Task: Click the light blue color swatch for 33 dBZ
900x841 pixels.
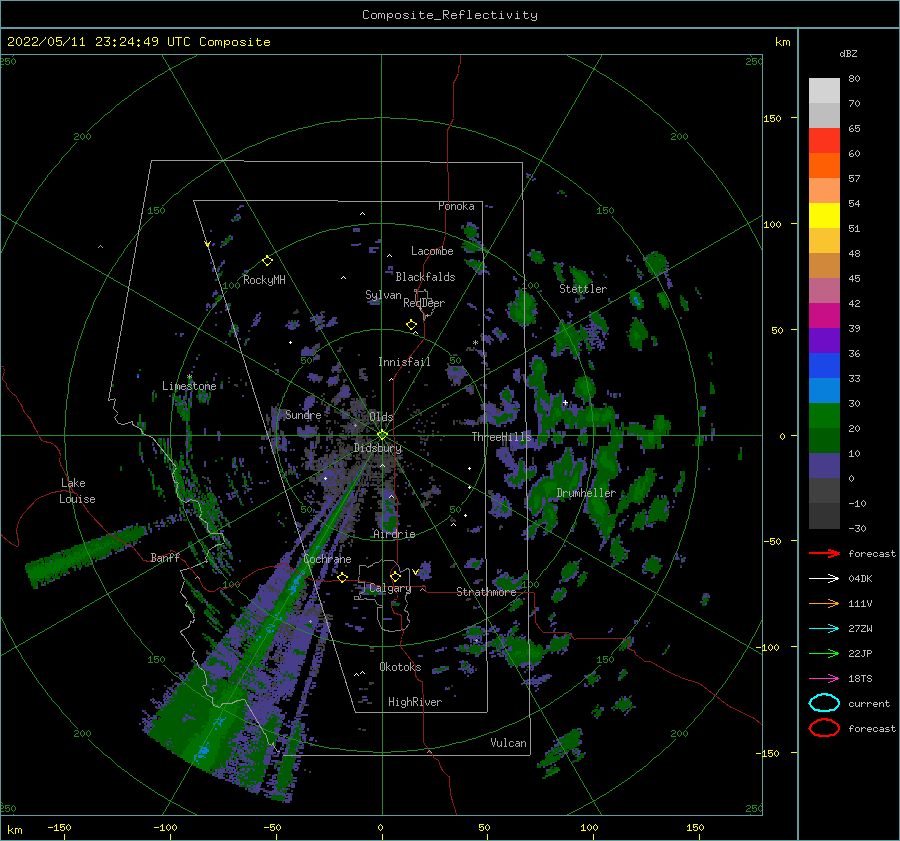Action: [x=824, y=390]
